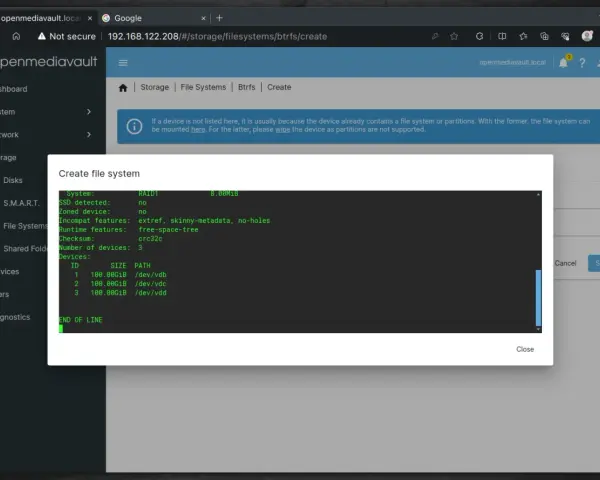This screenshot has height=480, width=600.
Task: Click the info icon in the blue notice
Action: [134, 126]
